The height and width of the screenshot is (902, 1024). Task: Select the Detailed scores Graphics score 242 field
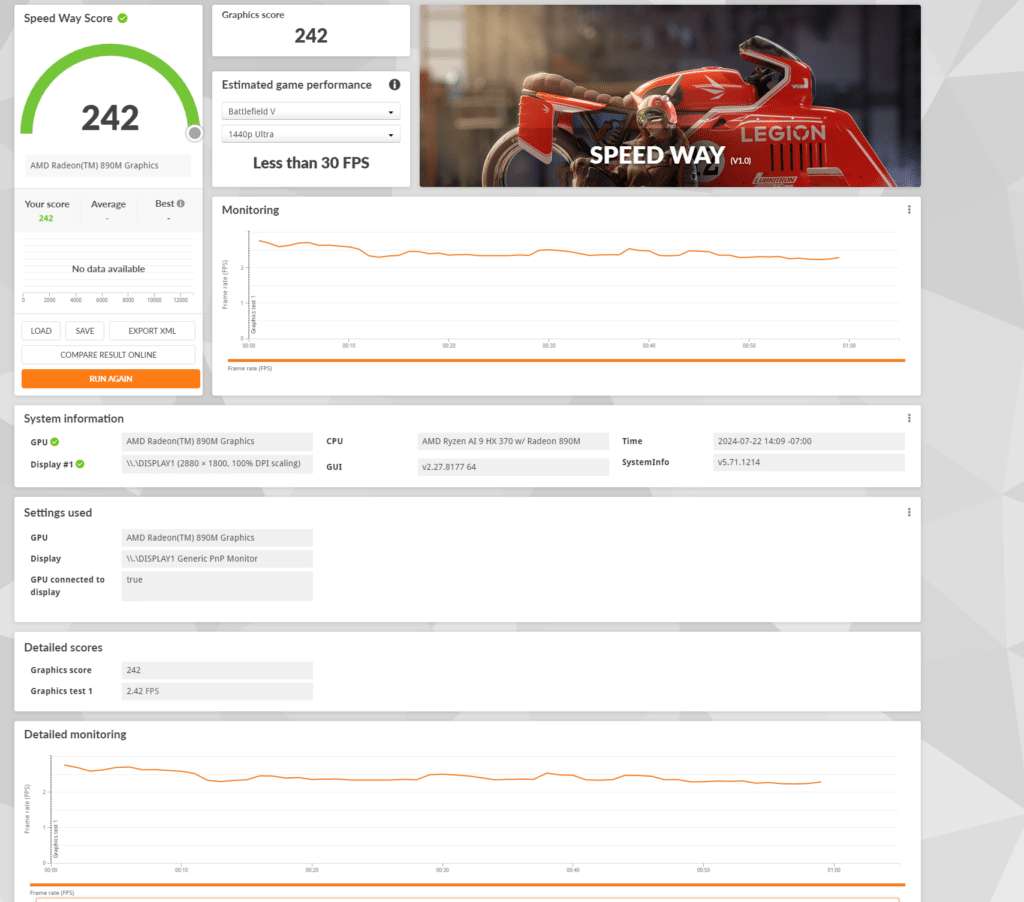[x=217, y=670]
